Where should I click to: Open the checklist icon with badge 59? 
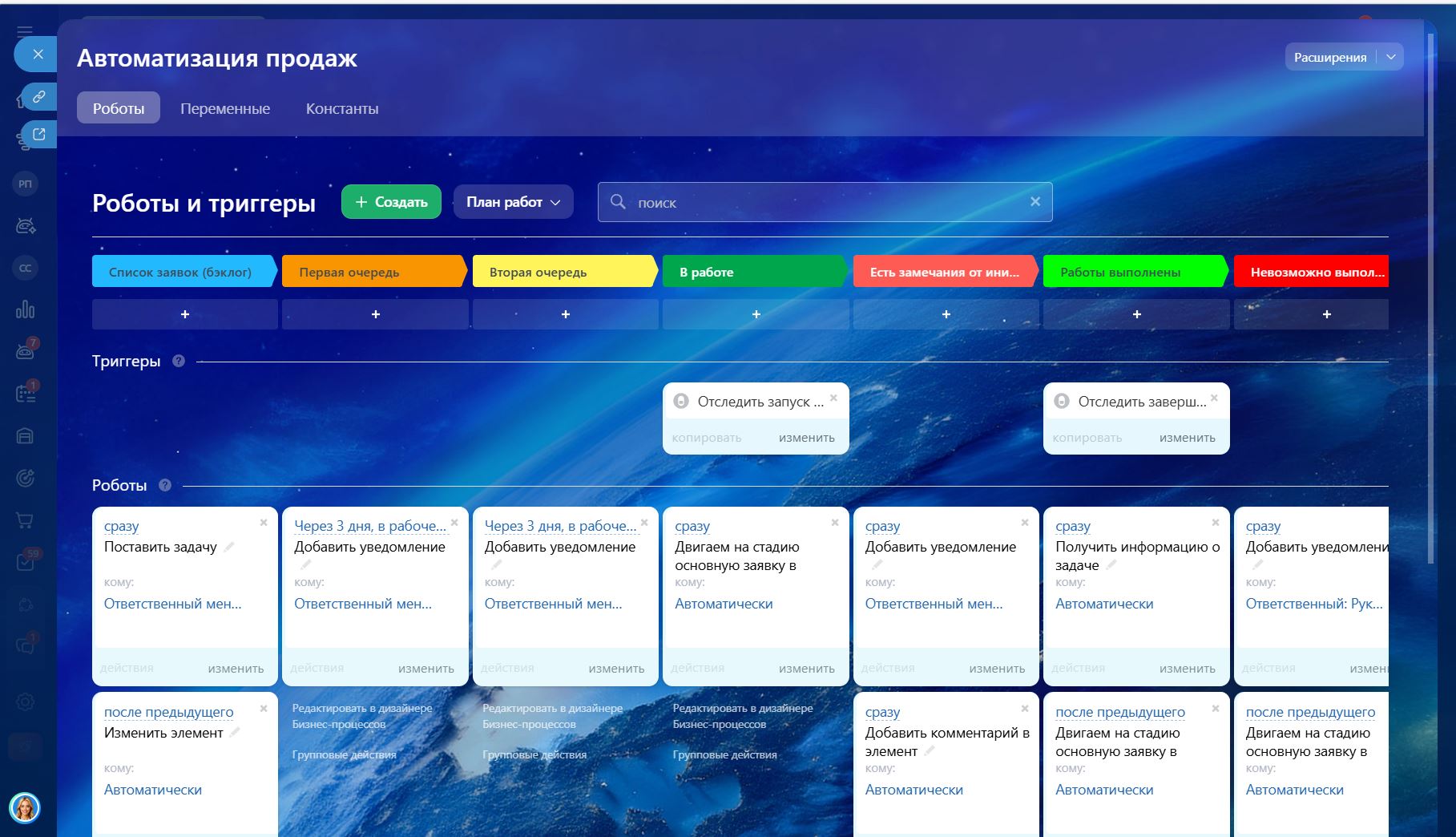(26, 561)
